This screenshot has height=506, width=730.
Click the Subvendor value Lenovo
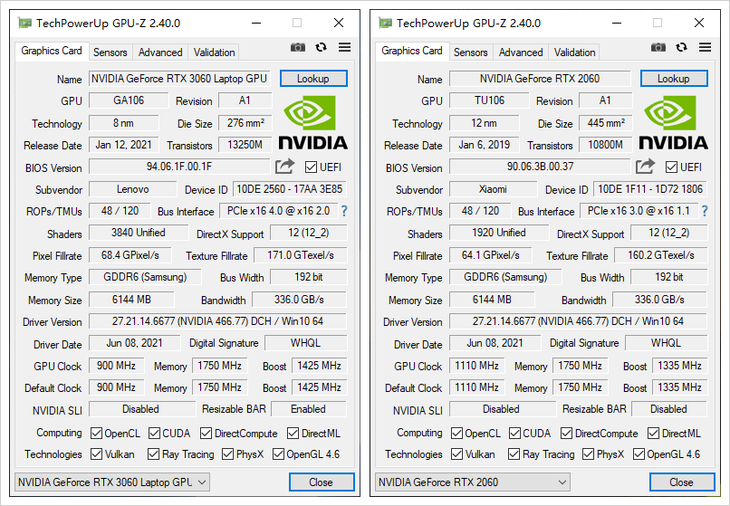(x=133, y=189)
